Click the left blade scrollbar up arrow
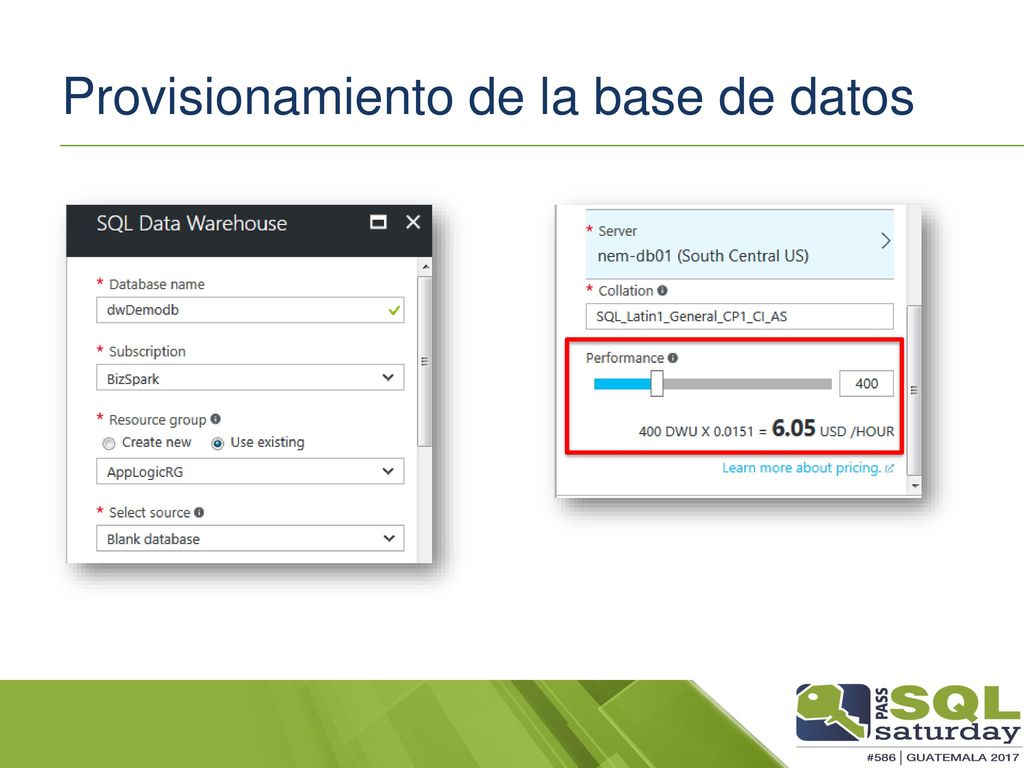This screenshot has width=1024, height=768. (x=425, y=266)
